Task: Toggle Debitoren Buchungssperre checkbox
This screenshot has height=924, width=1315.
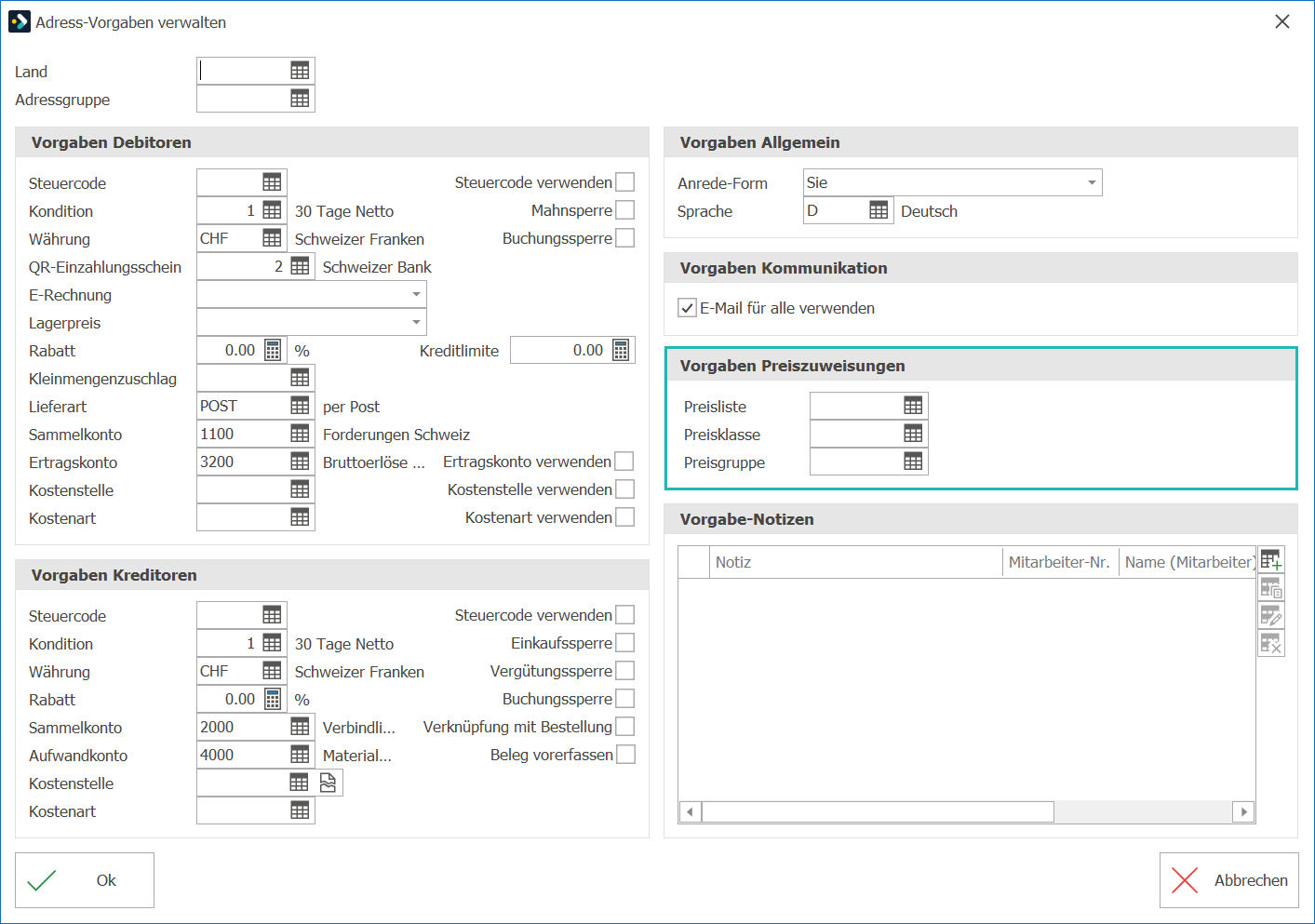Action: pos(625,238)
